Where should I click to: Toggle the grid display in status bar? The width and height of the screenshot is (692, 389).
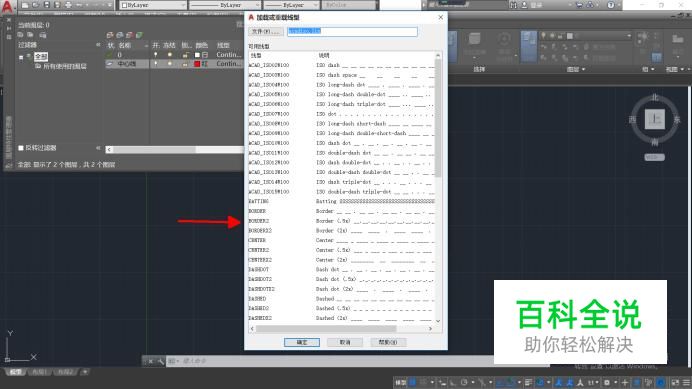pos(413,382)
